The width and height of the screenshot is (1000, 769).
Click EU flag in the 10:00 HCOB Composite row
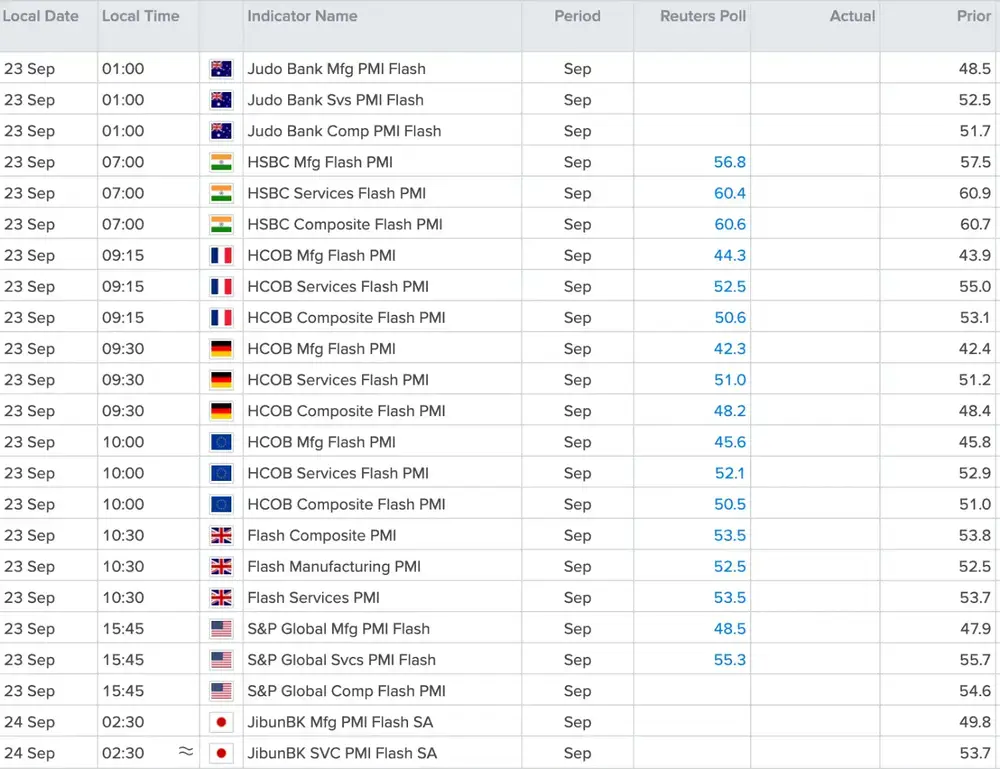pyautogui.click(x=221, y=504)
